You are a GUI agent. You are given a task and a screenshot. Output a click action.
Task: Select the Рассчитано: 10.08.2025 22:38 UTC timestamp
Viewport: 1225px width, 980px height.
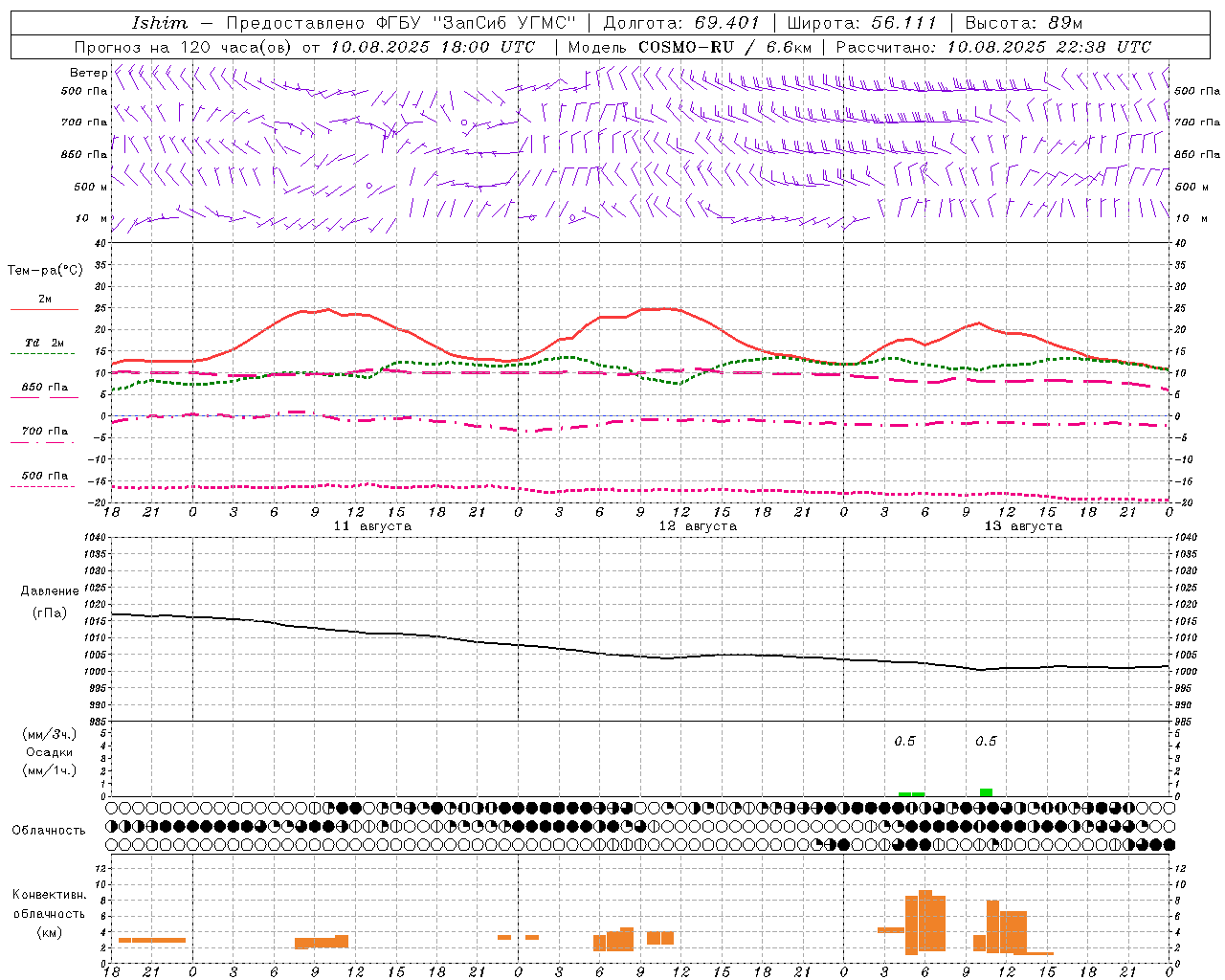pos(994,47)
